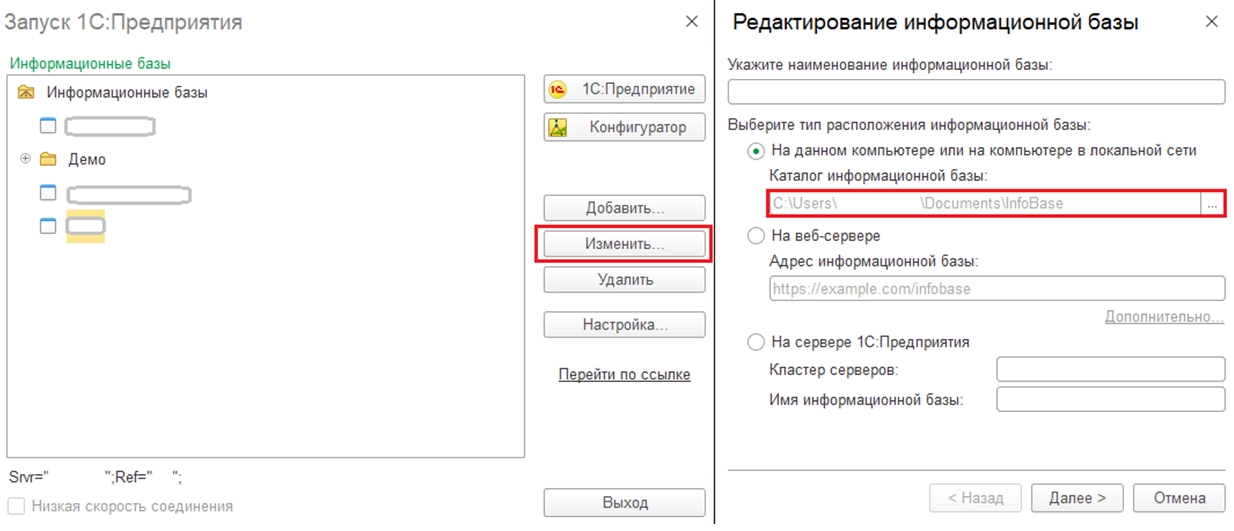This screenshot has width=1234, height=531.
Task: Open the Настройка... dialog button
Action: [624, 325]
